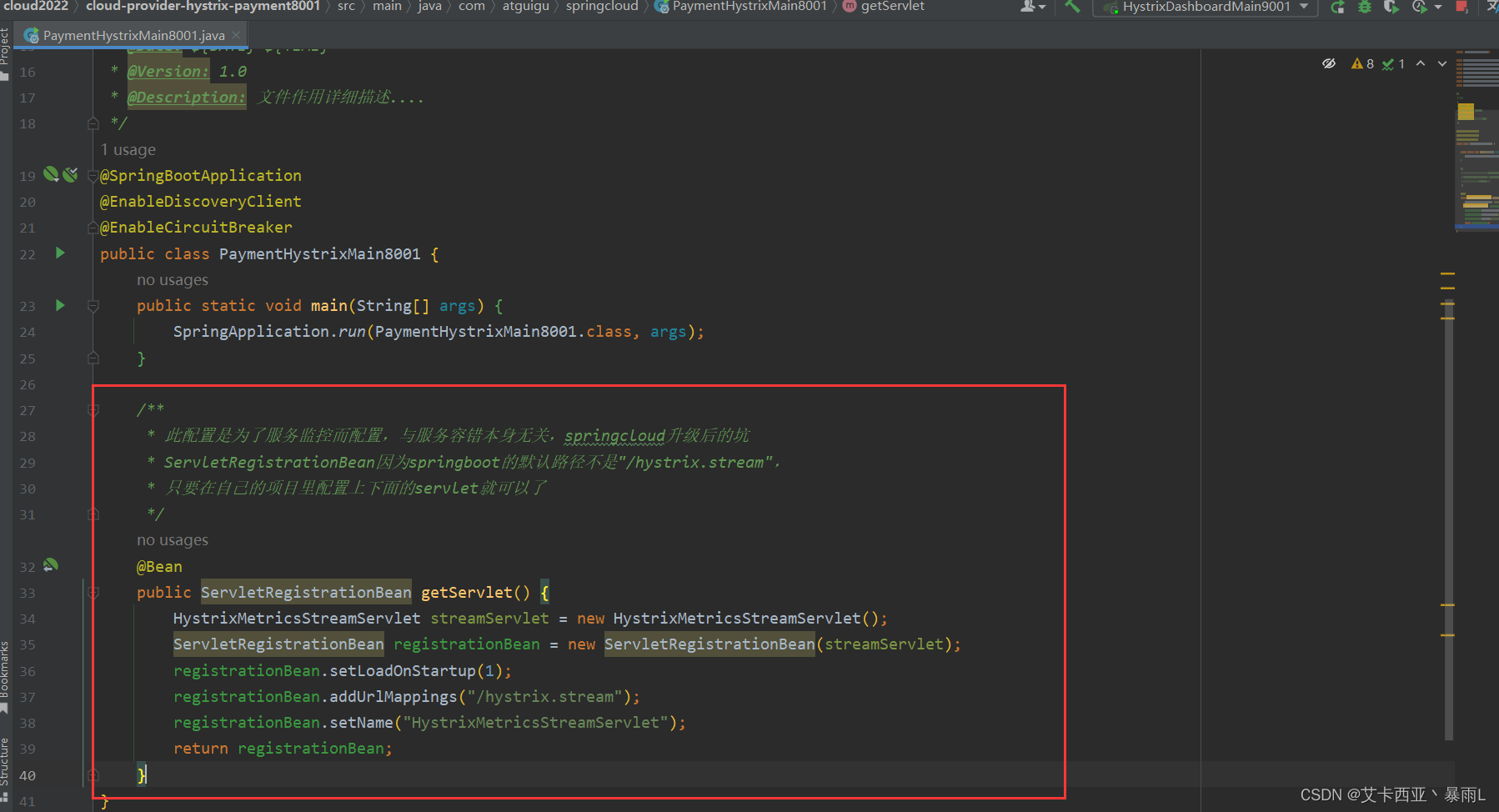Click the getServlet method breadcrumb
The height and width of the screenshot is (812, 1499).
click(x=884, y=6)
